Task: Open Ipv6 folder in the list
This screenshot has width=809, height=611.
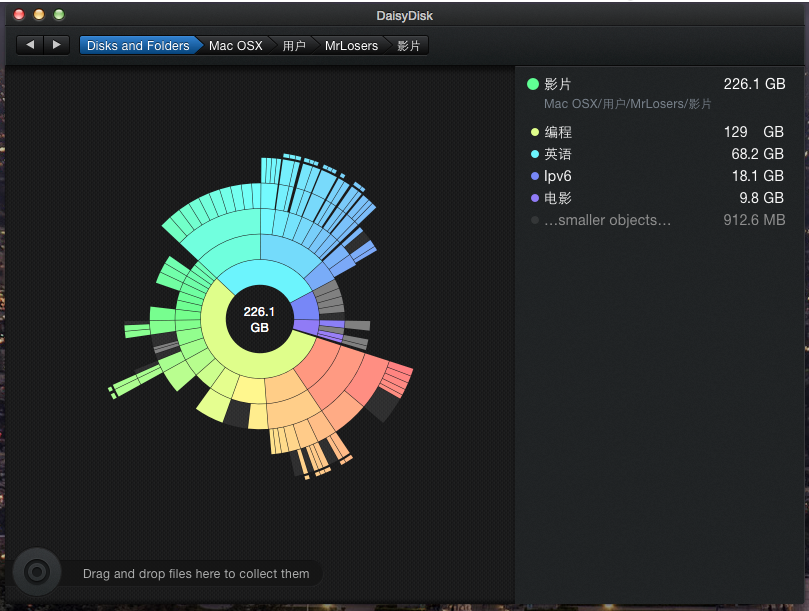Action: pos(657,176)
